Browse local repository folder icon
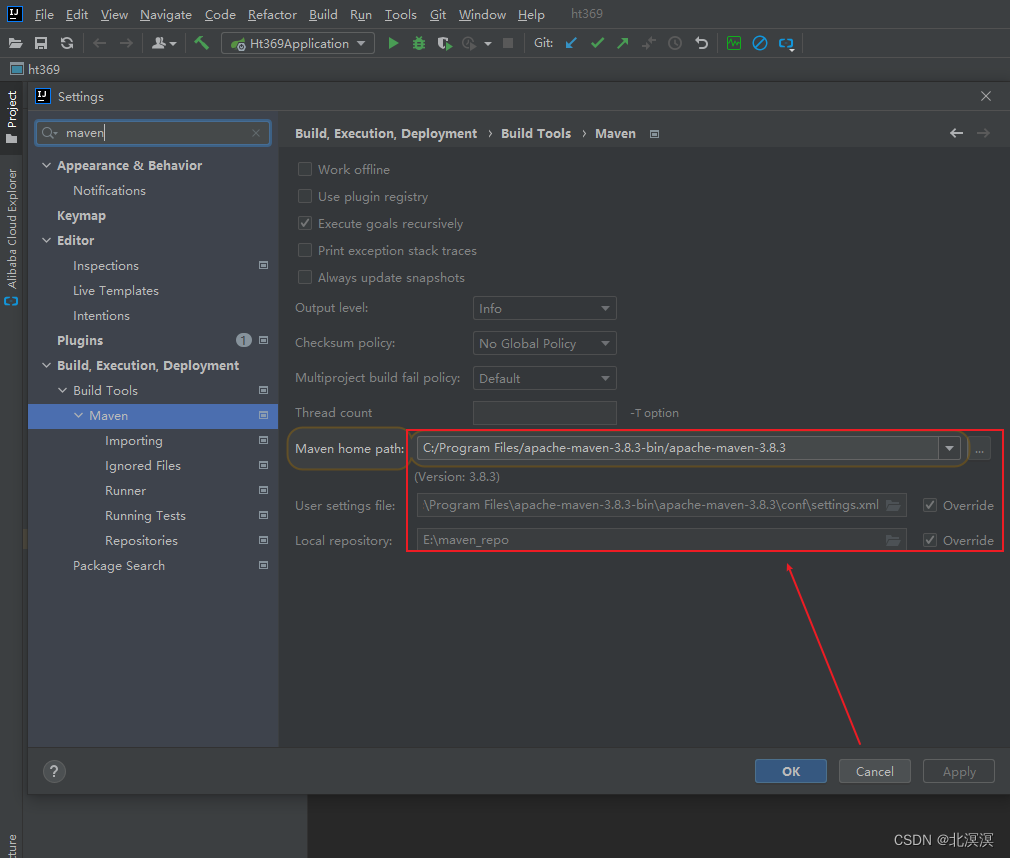The image size is (1010, 858). pos(893,540)
